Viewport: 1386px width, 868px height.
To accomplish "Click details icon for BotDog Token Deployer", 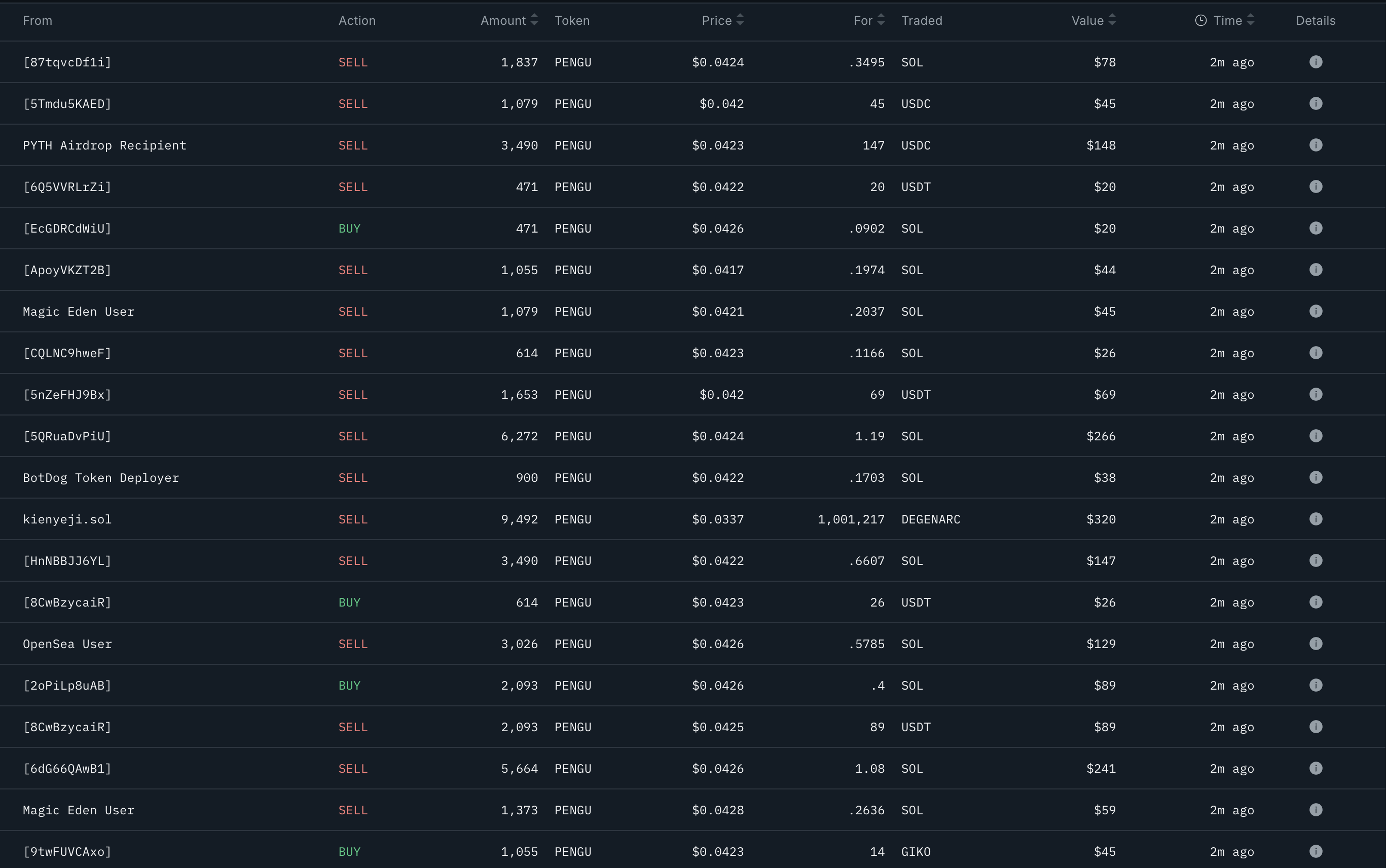I will [1316, 478].
